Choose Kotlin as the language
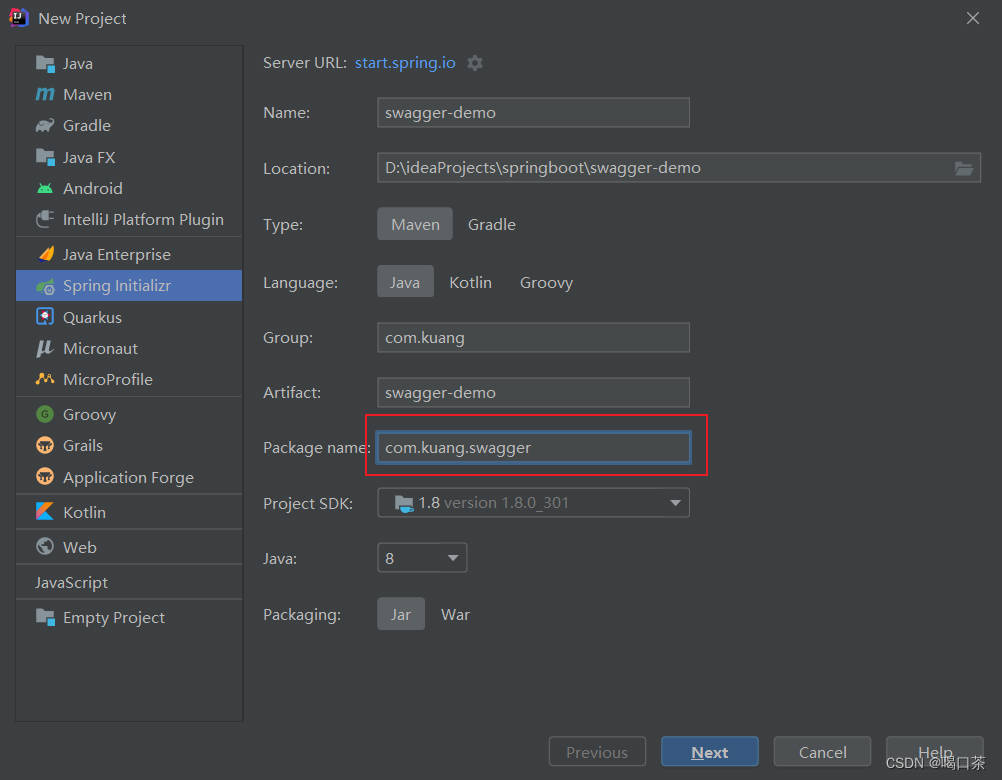1002x780 pixels. pyautogui.click(x=470, y=282)
